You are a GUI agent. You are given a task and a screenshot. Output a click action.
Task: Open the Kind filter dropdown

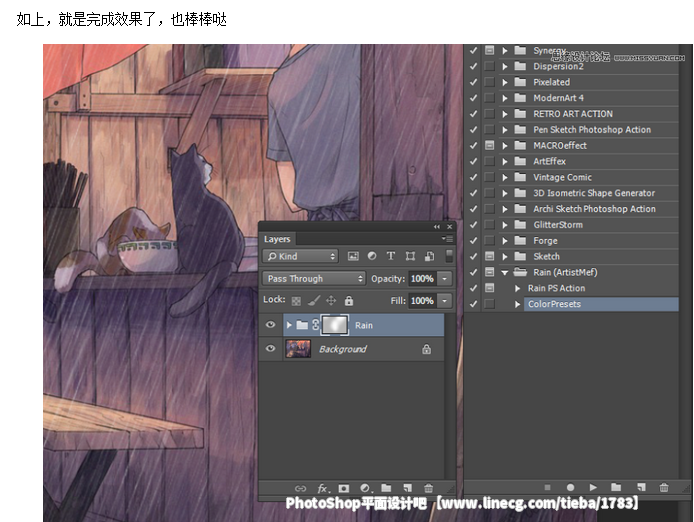[x=301, y=256]
